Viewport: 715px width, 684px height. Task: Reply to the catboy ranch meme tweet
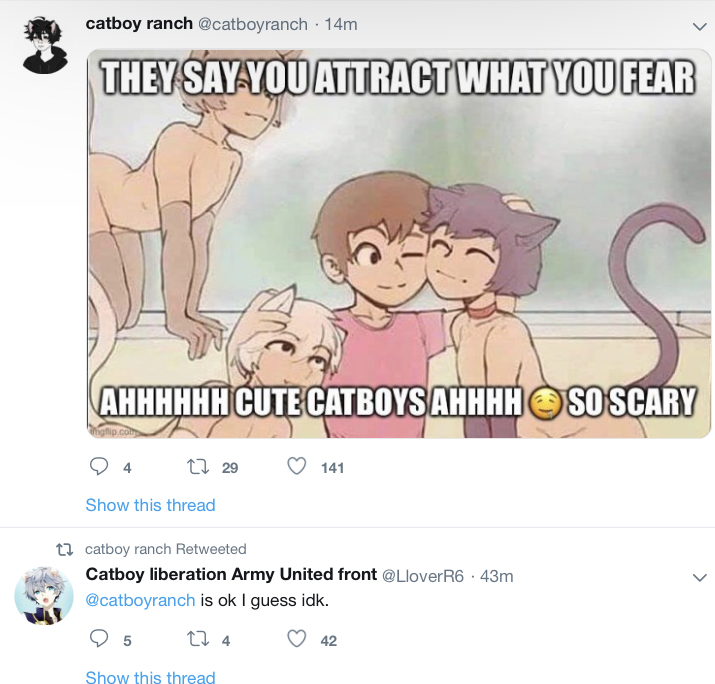tap(98, 467)
